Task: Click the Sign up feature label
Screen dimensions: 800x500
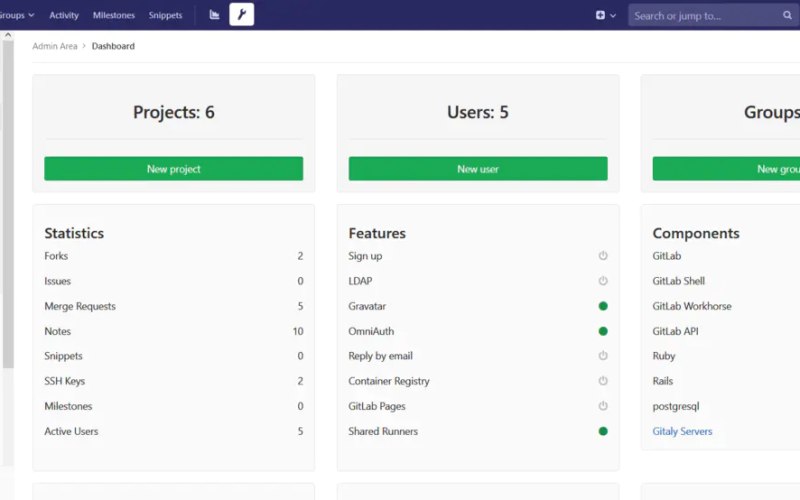Action: [x=365, y=256]
